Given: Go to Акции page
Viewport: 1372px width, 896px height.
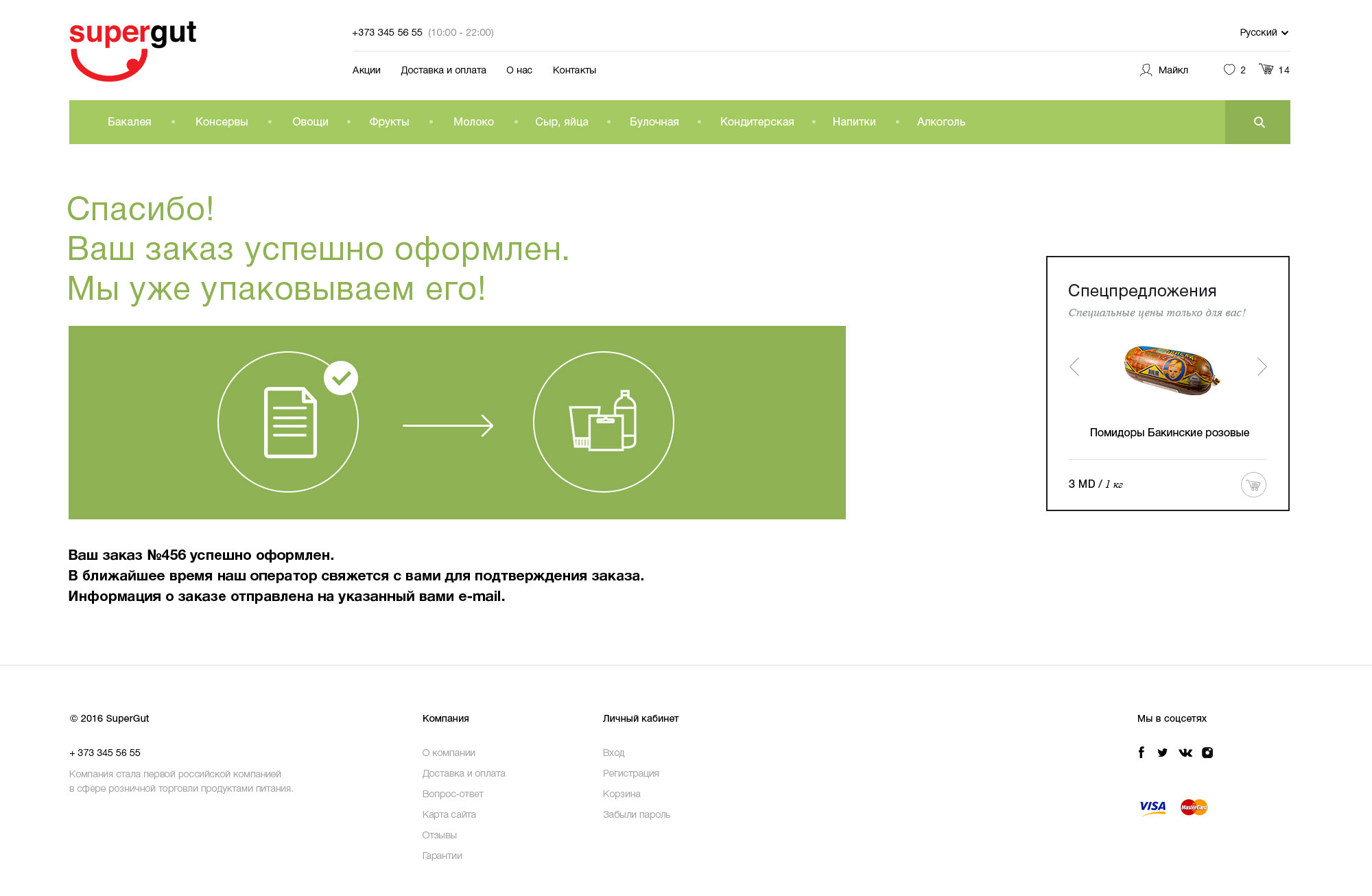Looking at the screenshot, I should tap(366, 70).
